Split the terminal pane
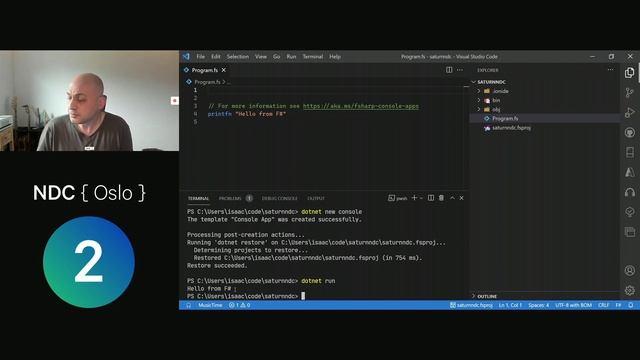 [431, 198]
